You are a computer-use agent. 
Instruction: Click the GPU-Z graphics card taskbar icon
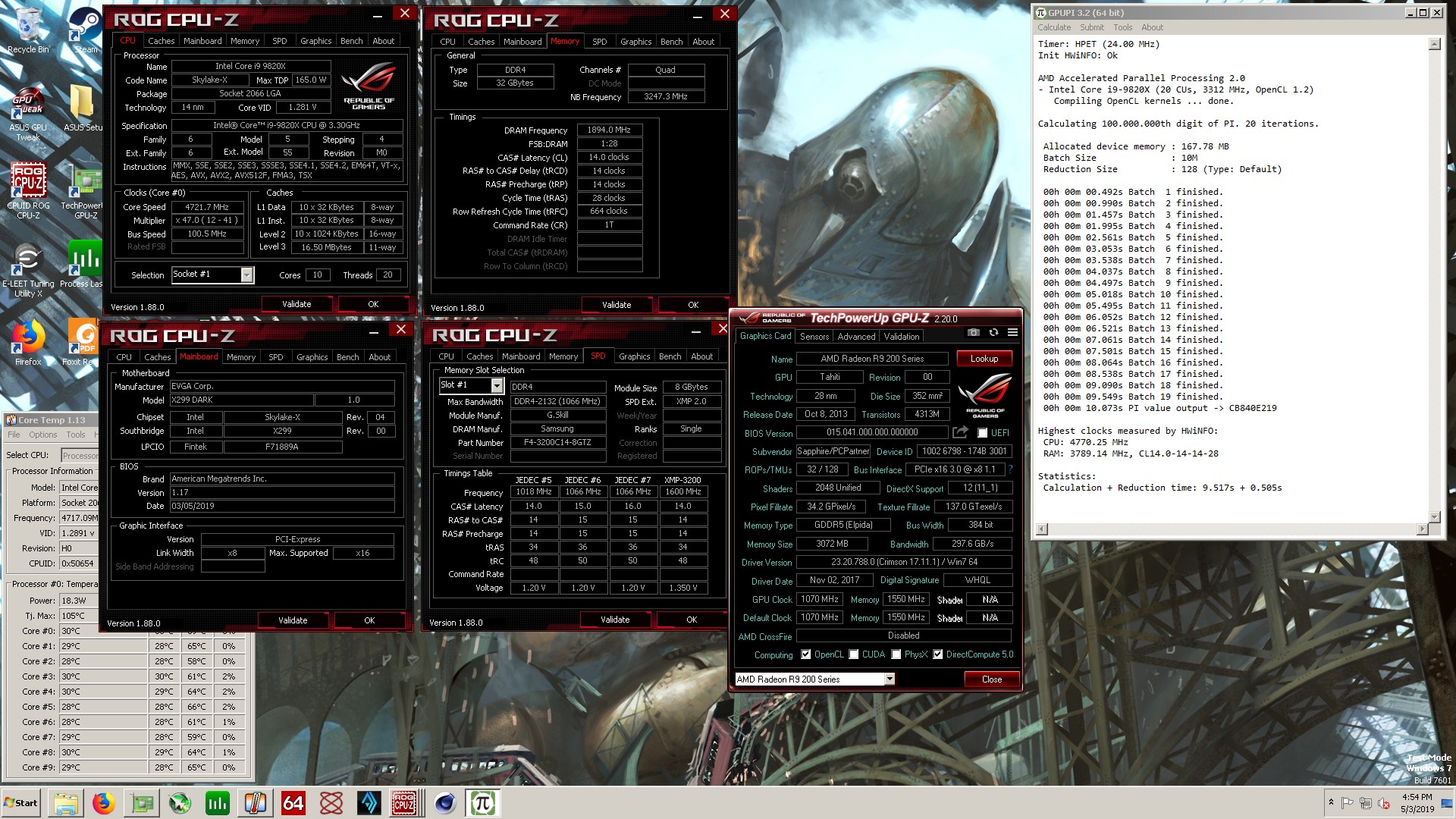142,803
